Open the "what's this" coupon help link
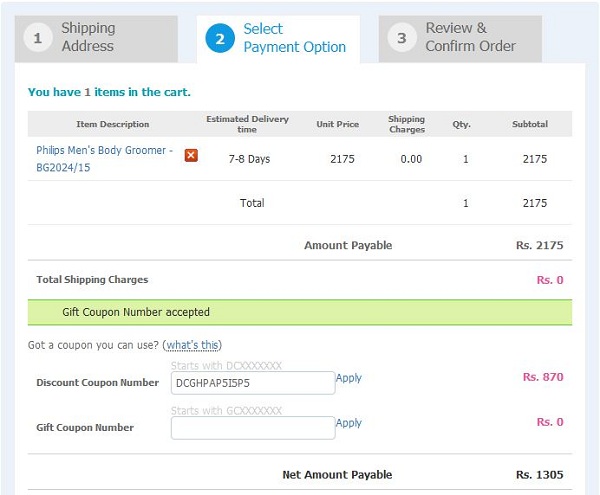 pos(192,345)
